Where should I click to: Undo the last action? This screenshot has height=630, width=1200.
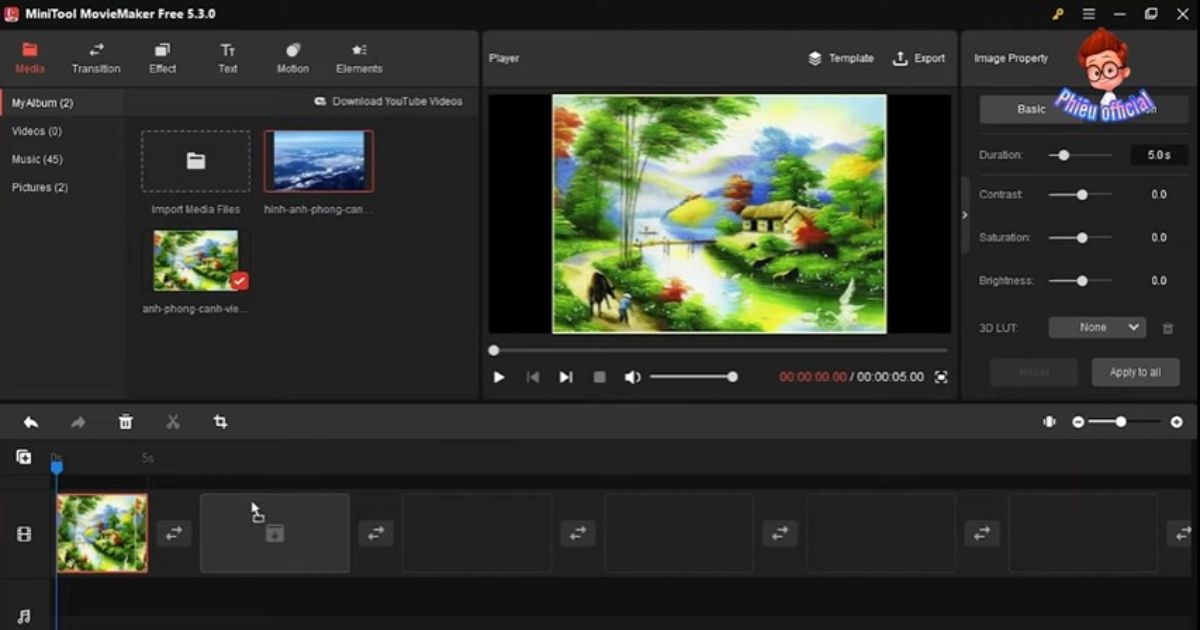point(29,421)
